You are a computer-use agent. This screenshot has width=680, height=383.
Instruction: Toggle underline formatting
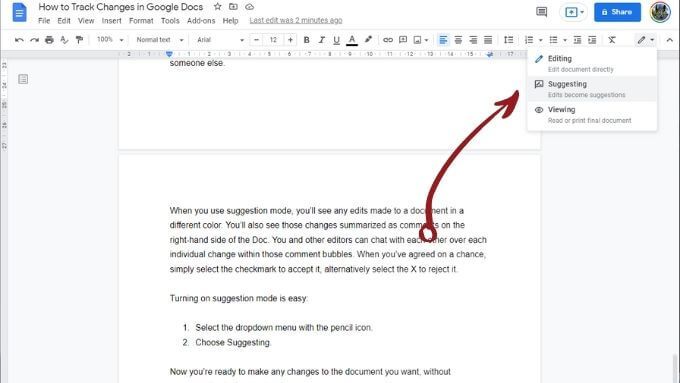[336, 40]
